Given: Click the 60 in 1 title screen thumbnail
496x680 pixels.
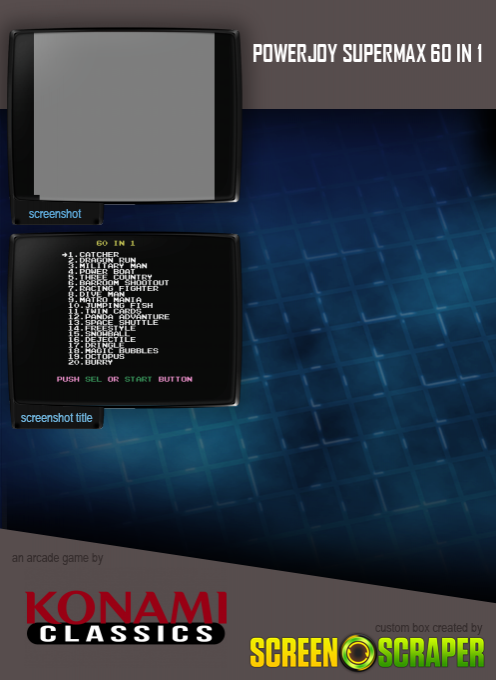Looking at the screenshot, I should (124, 319).
